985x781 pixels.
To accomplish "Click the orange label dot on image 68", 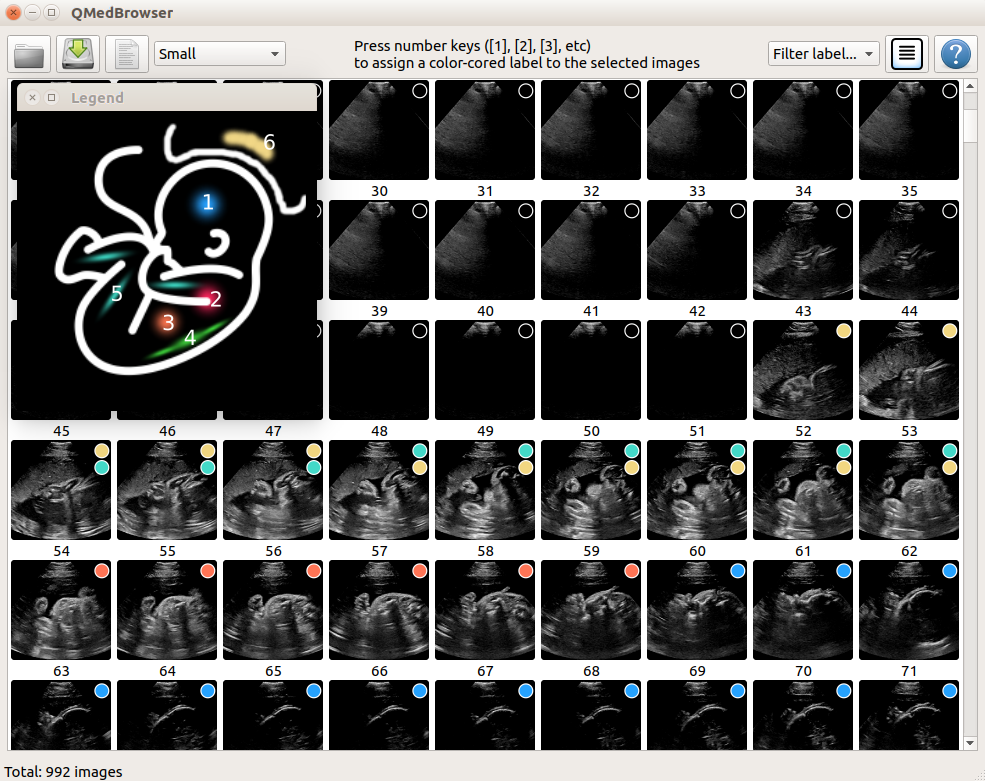I will click(x=632, y=571).
